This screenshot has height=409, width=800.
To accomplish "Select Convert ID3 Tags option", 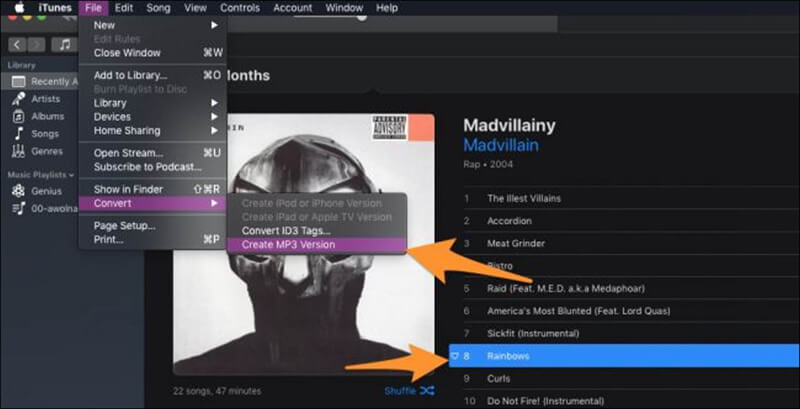I will [317, 231].
